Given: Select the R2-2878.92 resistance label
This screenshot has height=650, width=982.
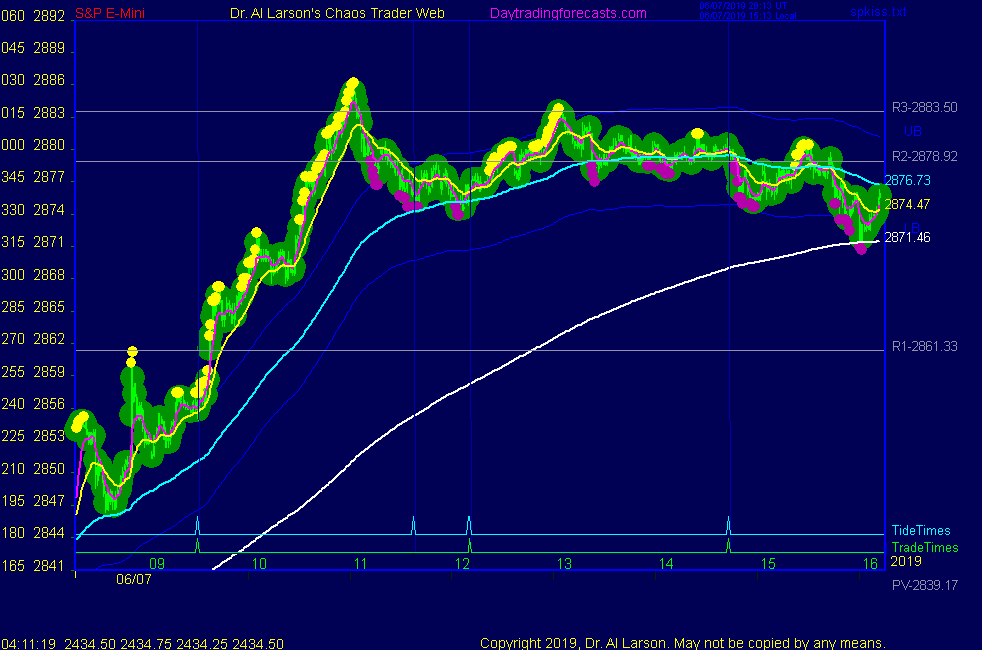Looking at the screenshot, I should click(x=924, y=156).
